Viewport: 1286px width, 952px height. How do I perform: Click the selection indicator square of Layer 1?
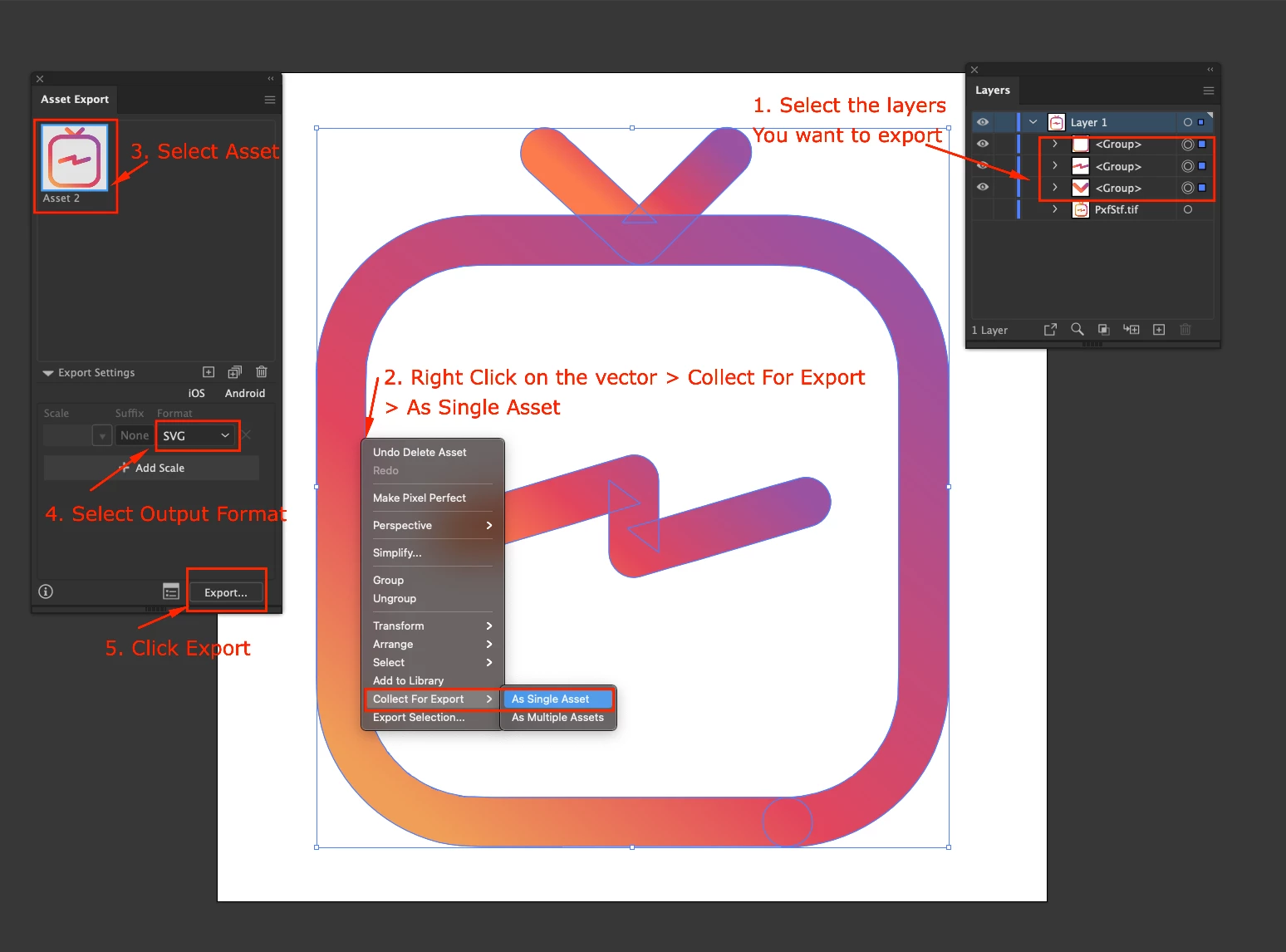click(x=1201, y=122)
